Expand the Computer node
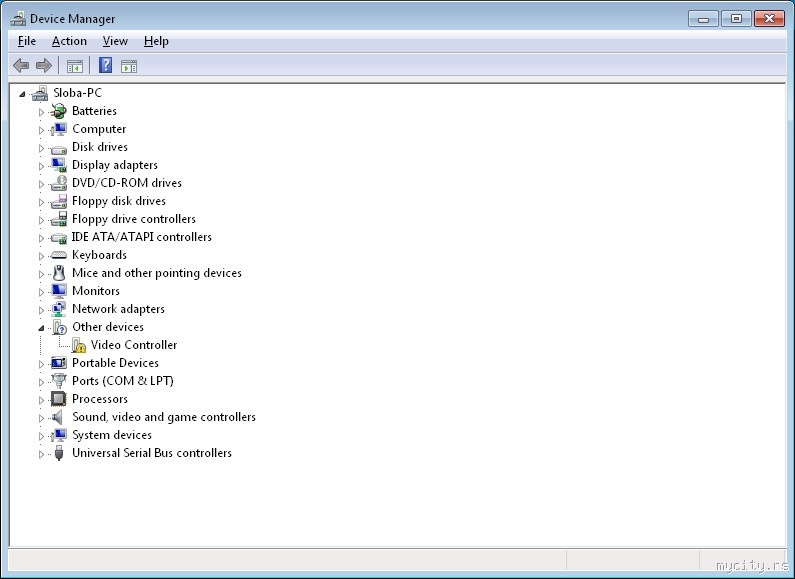Viewport: 795px width, 579px height. [x=42, y=130]
